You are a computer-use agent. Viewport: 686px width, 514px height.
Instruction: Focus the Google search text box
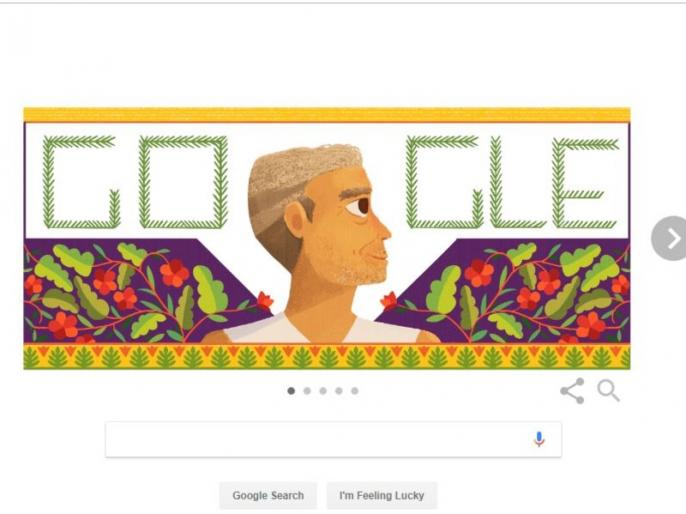pyautogui.click(x=333, y=440)
